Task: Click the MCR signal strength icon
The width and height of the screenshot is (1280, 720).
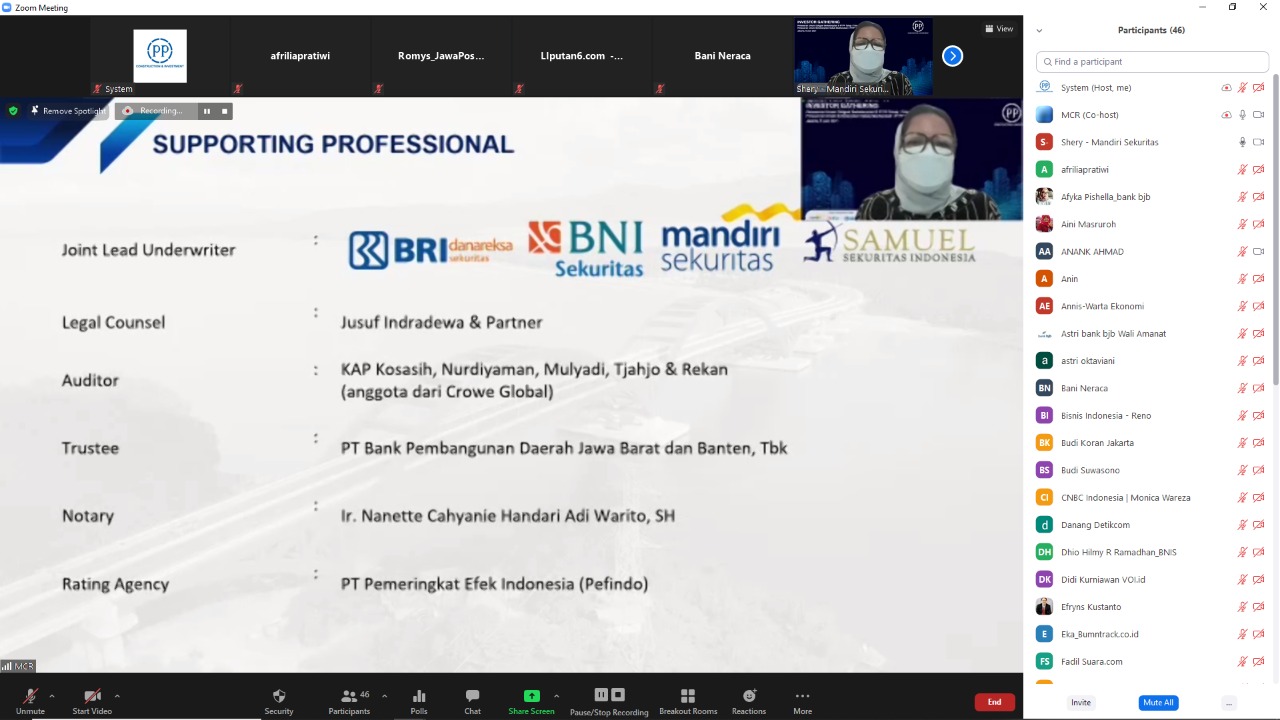Action: tap(7, 666)
